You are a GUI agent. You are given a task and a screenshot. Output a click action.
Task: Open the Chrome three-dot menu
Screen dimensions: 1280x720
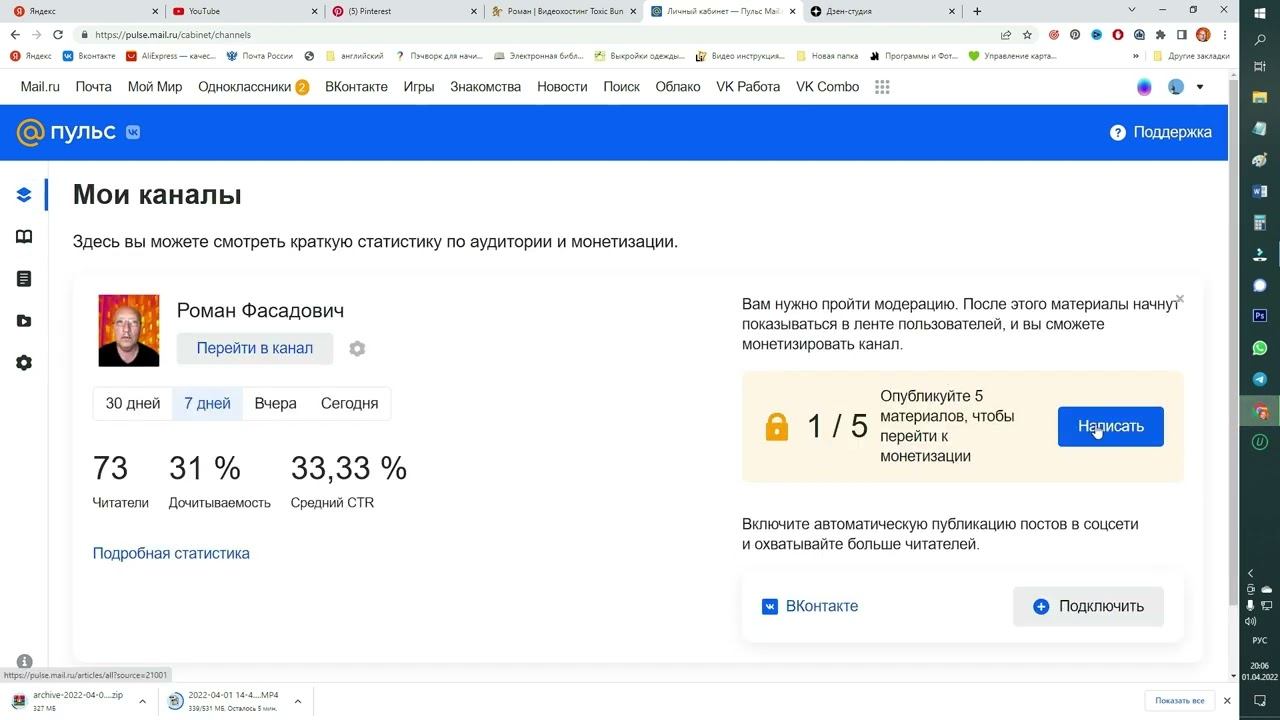click(1225, 35)
